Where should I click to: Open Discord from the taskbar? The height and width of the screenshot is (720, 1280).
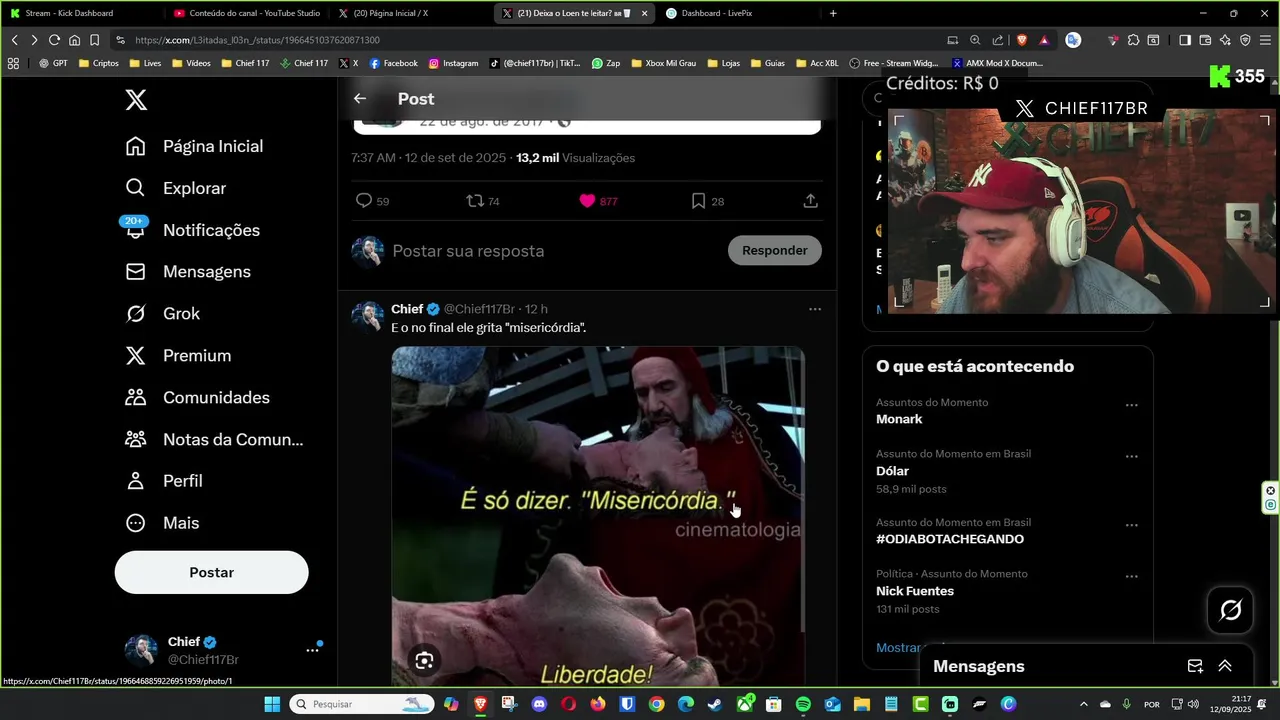[540, 704]
